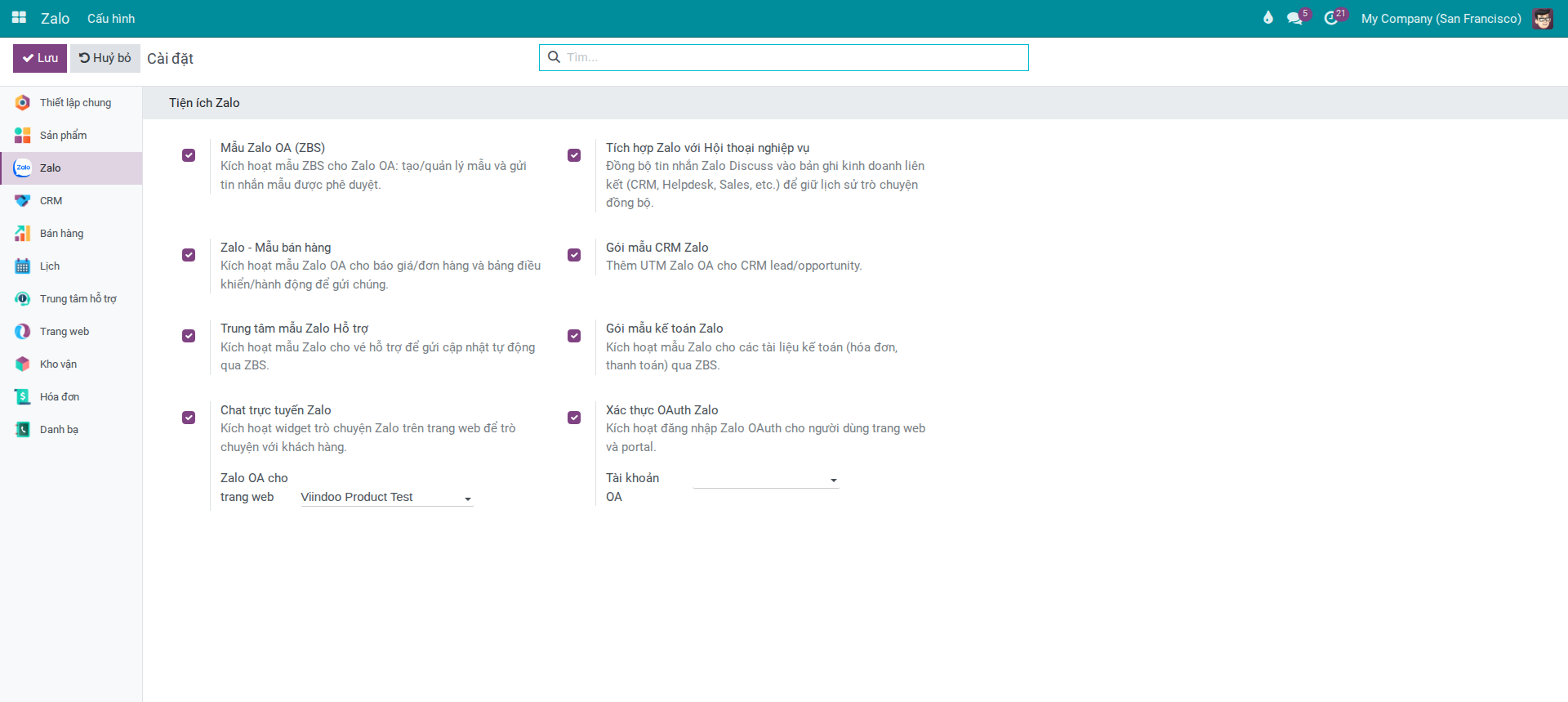1568x702 pixels.
Task: Click the Sản phẩm sidebar icon
Action: (23, 136)
